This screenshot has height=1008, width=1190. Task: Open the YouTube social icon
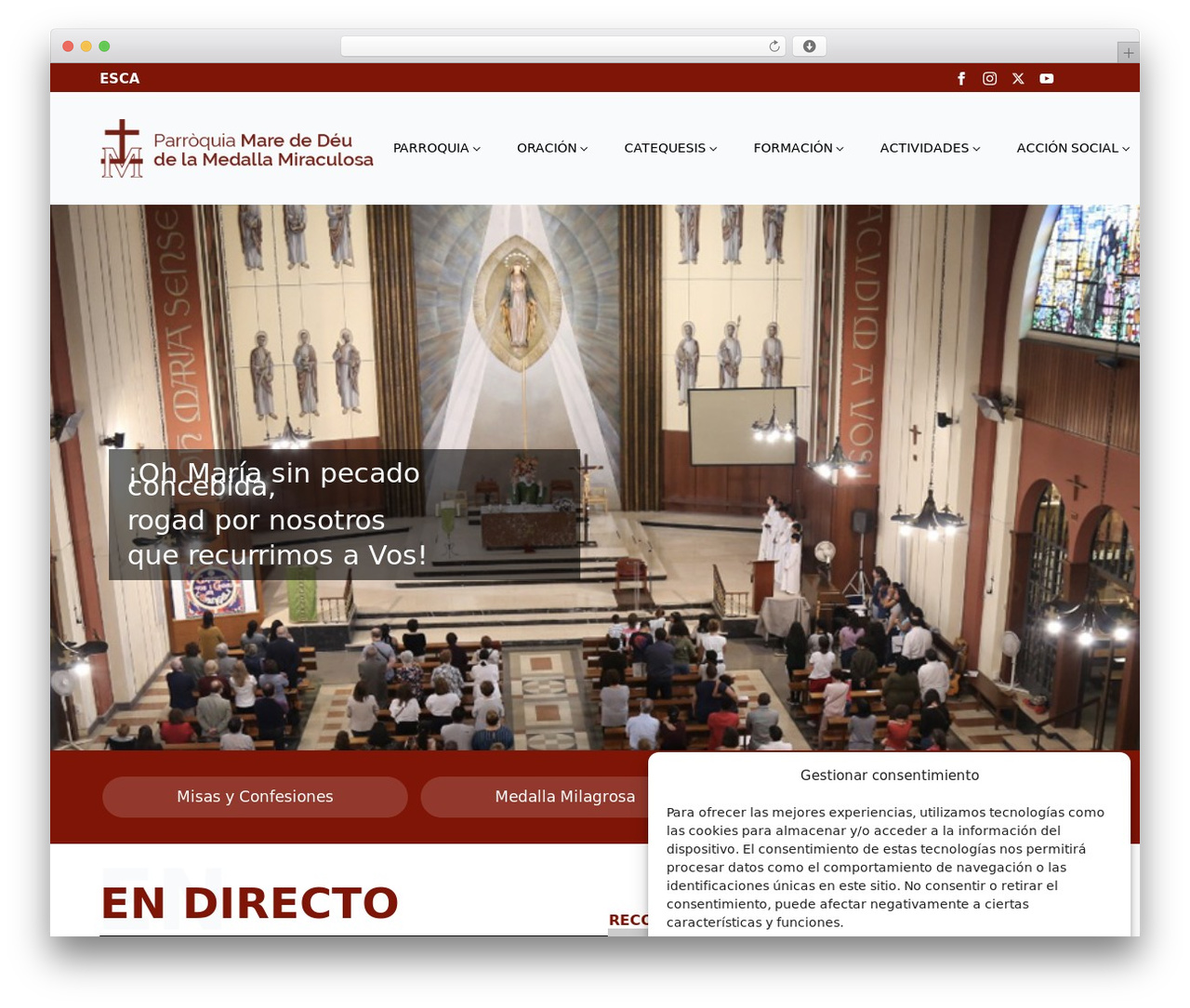pyautogui.click(x=1047, y=78)
